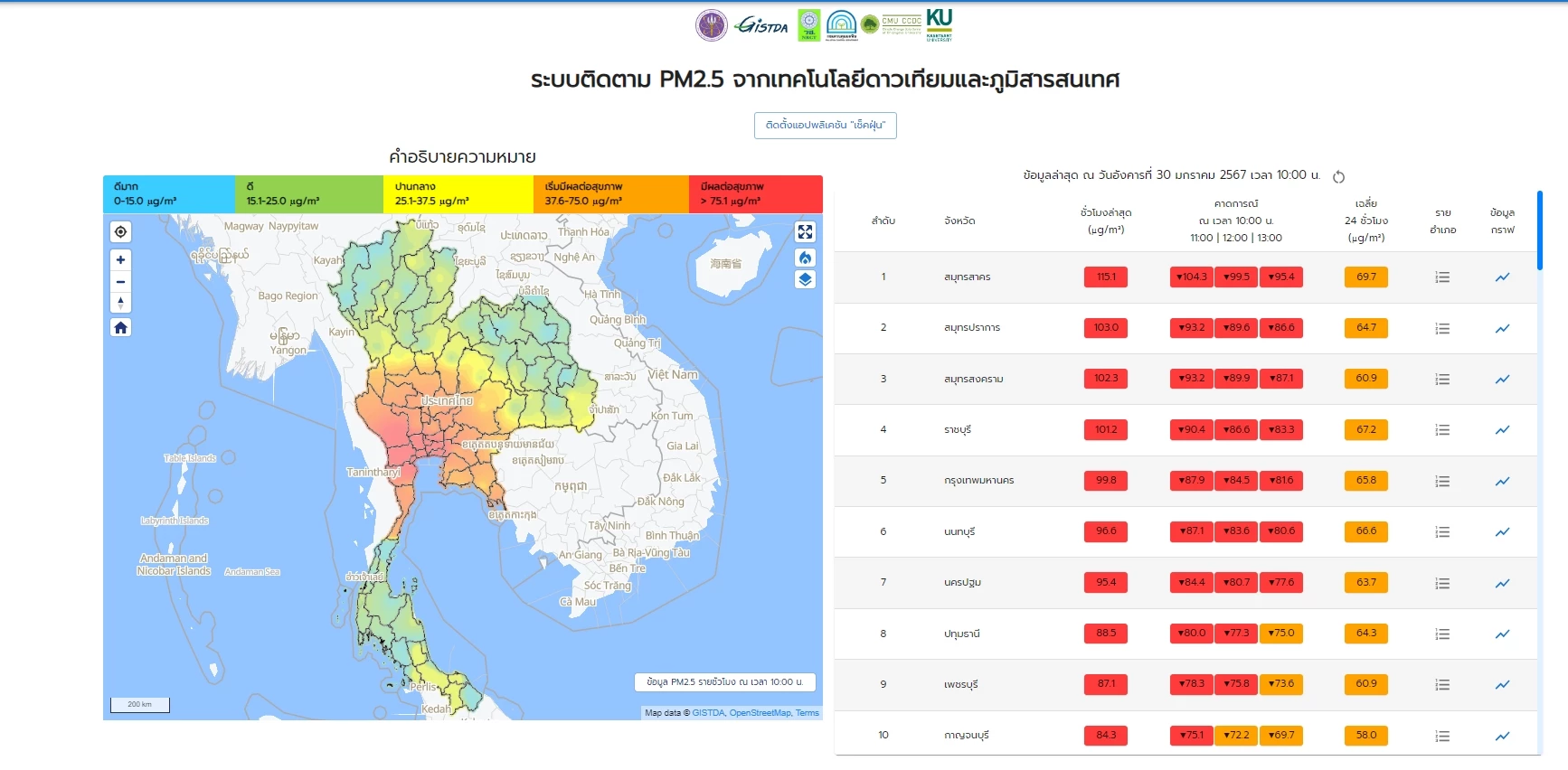Click the GISTDA logo in header
Image resolution: width=1568 pixels, height=770 pixels.
pyautogui.click(x=761, y=25)
